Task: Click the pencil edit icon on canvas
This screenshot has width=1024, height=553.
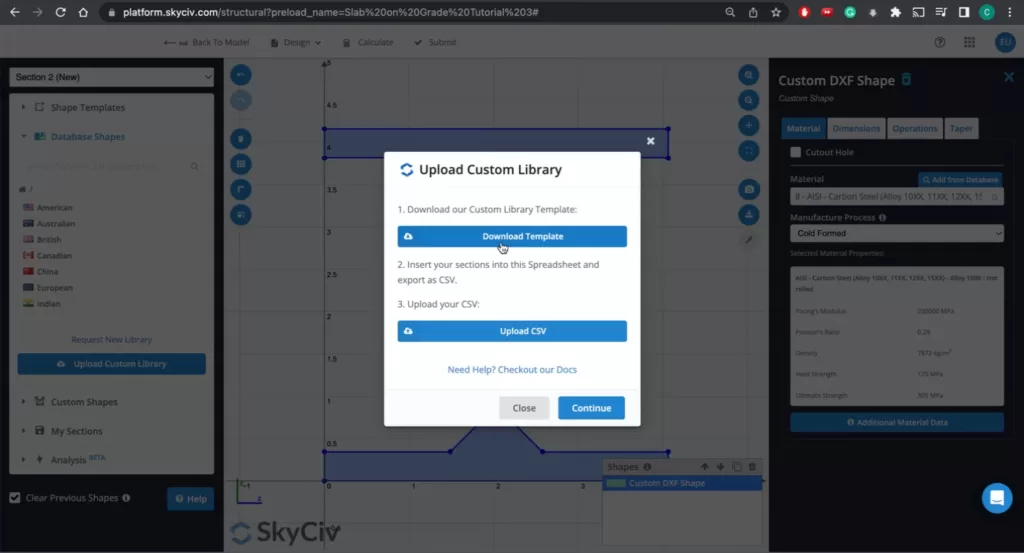Action: point(749,240)
